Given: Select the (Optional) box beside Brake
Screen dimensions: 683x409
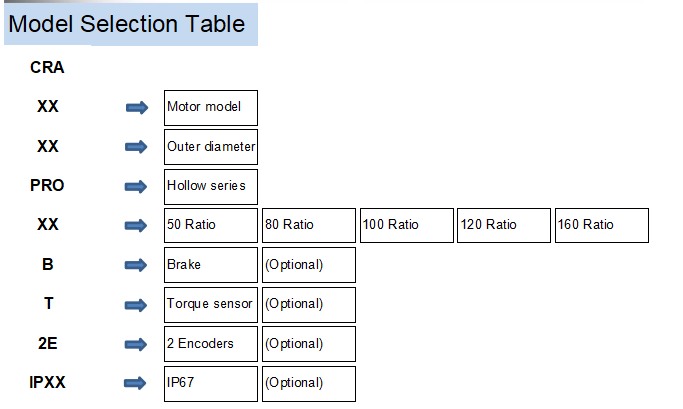Looking at the screenshot, I should pyautogui.click(x=309, y=265).
